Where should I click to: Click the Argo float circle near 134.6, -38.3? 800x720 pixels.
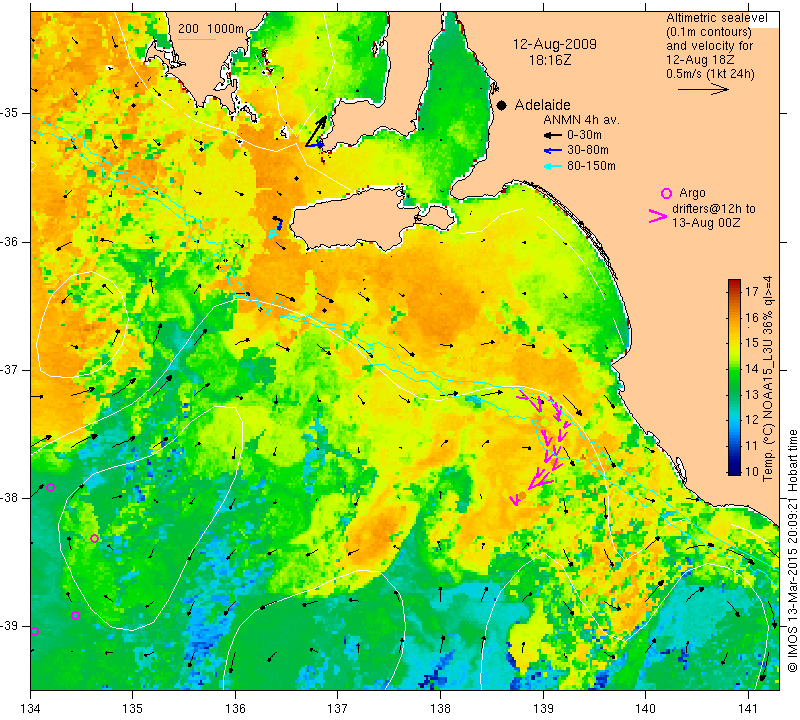pyautogui.click(x=94, y=538)
